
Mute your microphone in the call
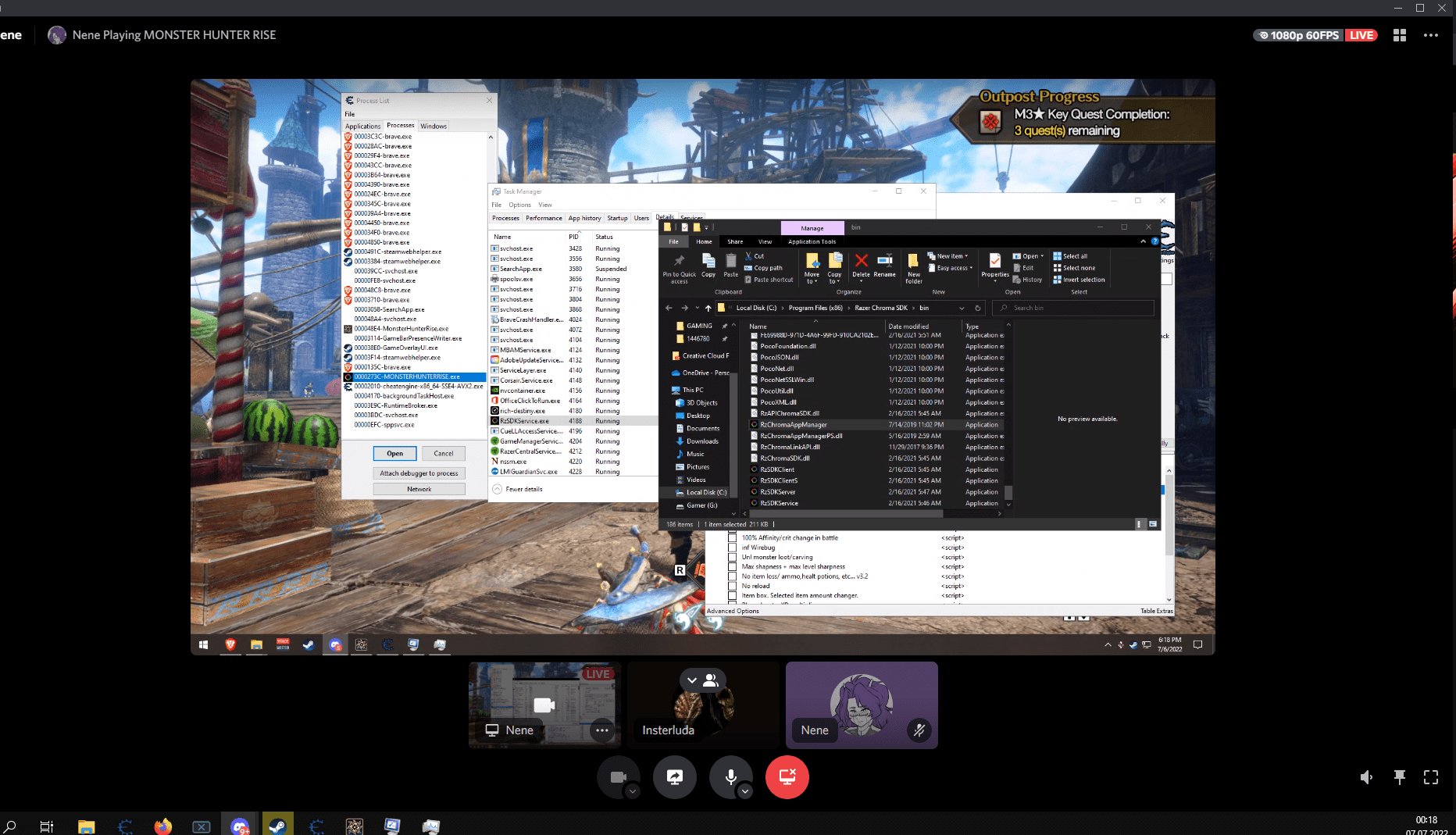tap(731, 777)
